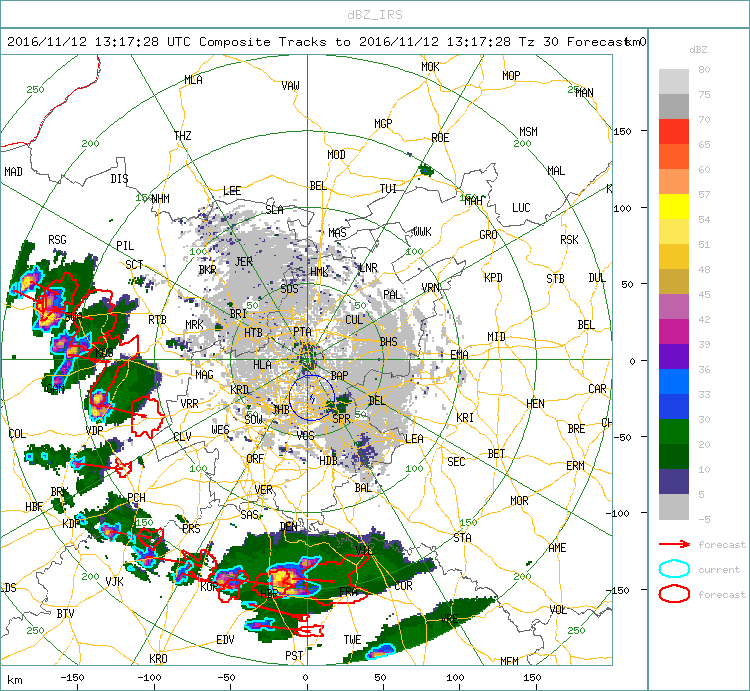The width and height of the screenshot is (750, 691).
Task: Select the MOK station label
Action: tap(430, 67)
